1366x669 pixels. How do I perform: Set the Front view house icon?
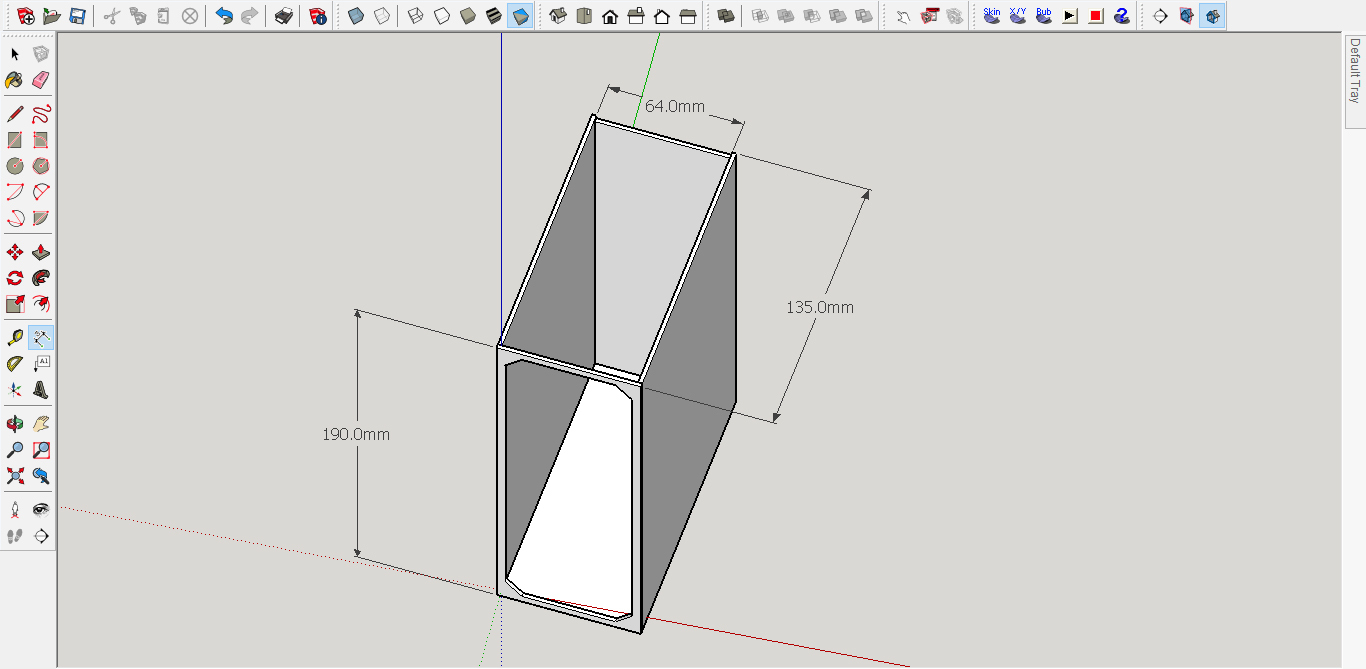[x=610, y=16]
